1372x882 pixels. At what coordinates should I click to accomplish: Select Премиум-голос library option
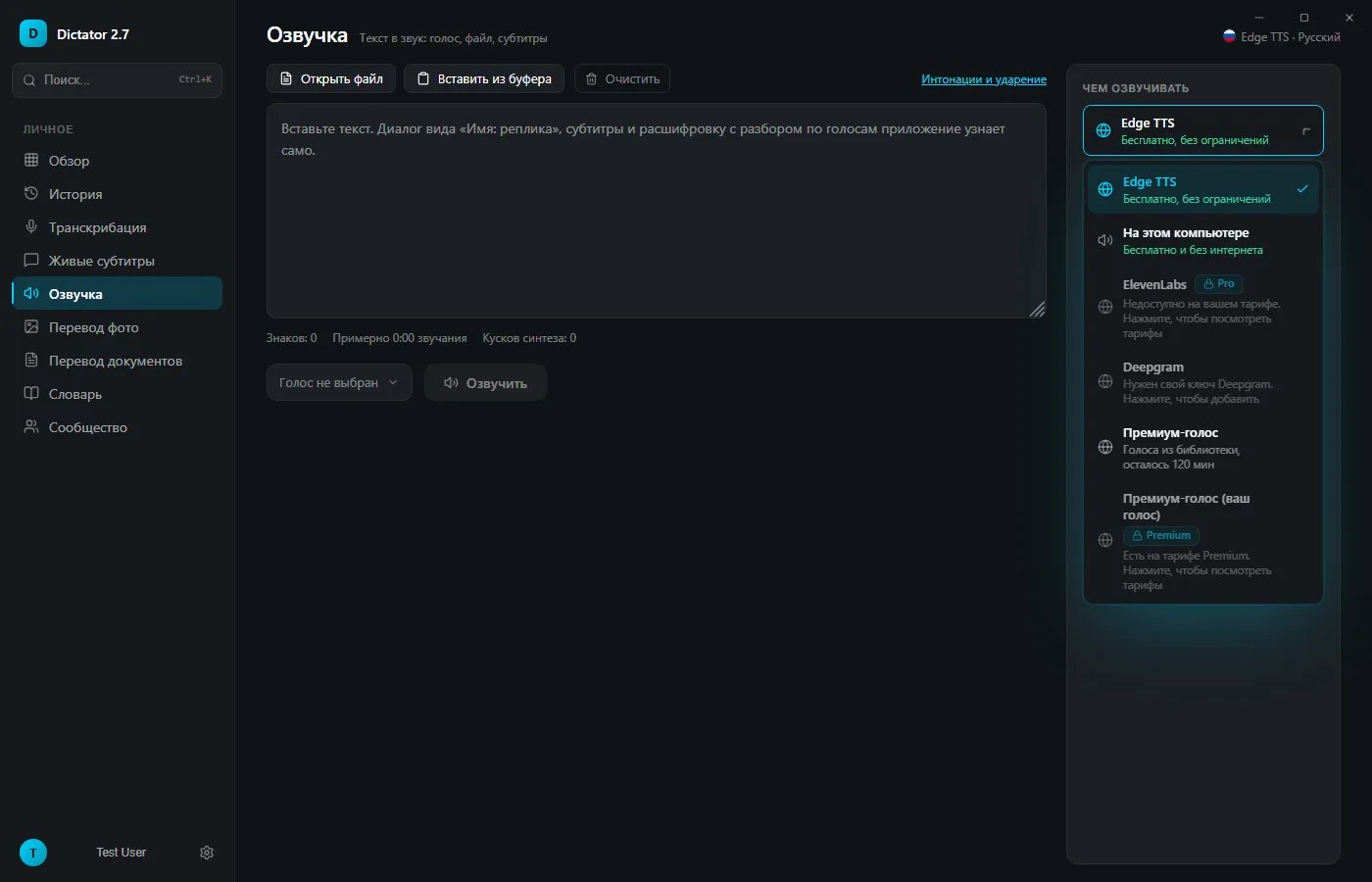click(1203, 448)
